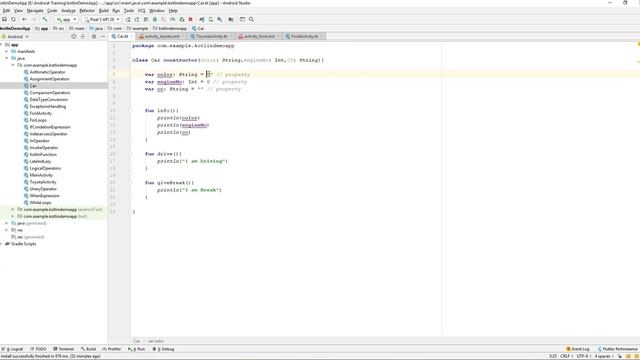Click the Search Everywhere magnifier icon
The width and height of the screenshot is (640, 360).
251,19
